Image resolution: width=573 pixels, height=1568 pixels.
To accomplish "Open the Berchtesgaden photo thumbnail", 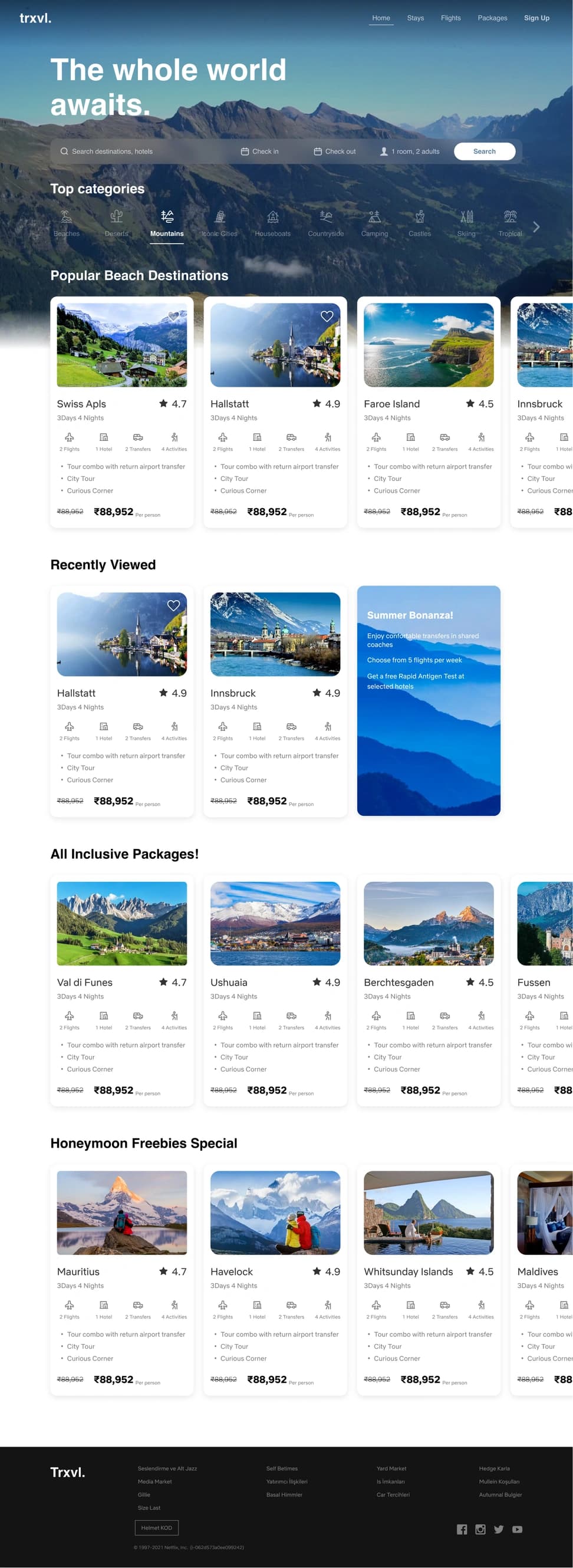I will [x=429, y=923].
